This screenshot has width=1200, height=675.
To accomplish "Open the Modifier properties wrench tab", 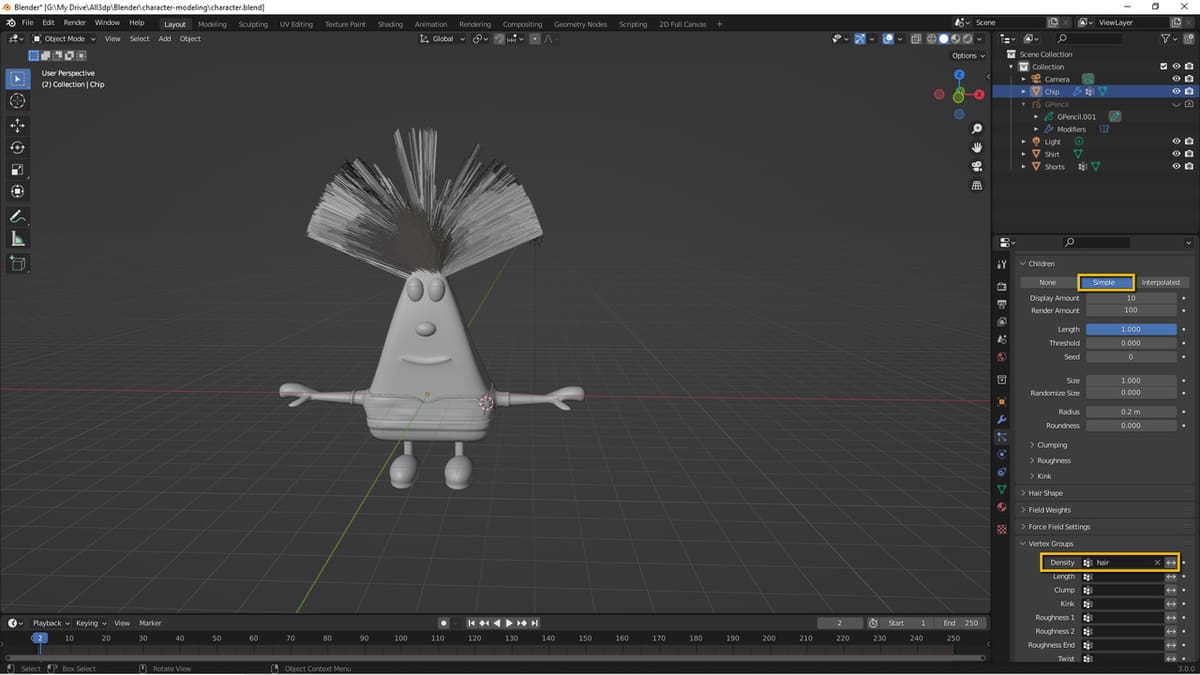I will 1002,419.
